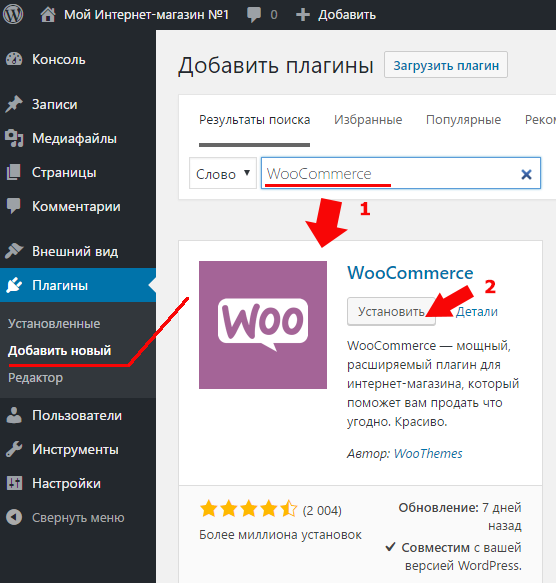Open the comments bubble icon in admin bar
Image resolution: width=556 pixels, height=583 pixels.
pos(254,15)
